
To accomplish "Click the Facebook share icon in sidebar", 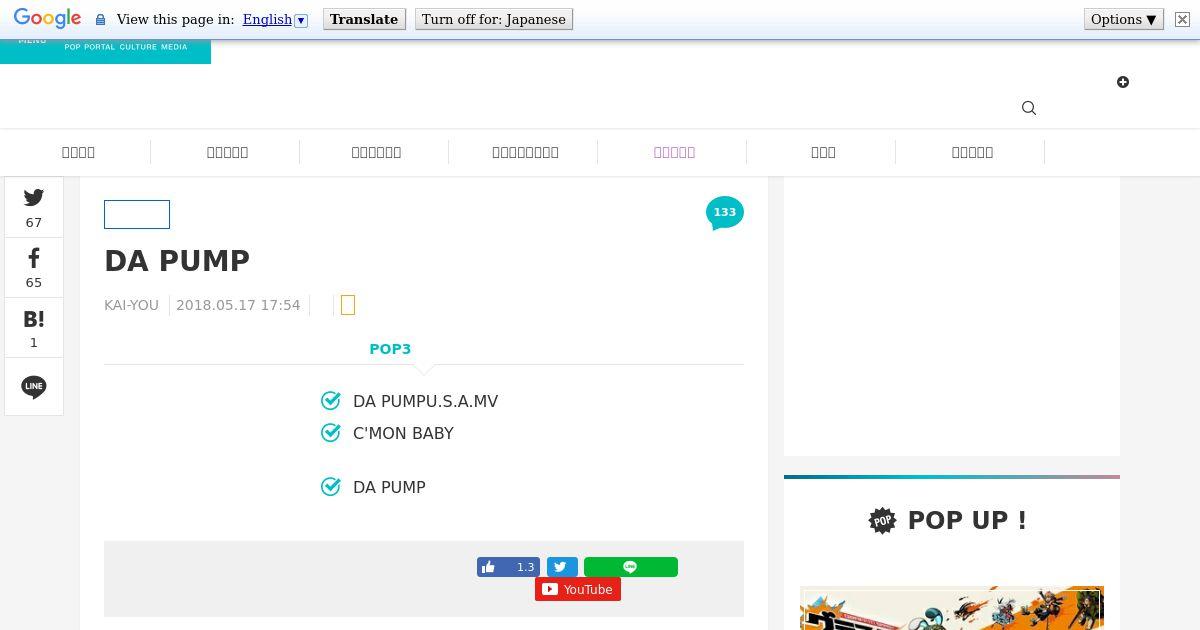I will tap(34, 258).
